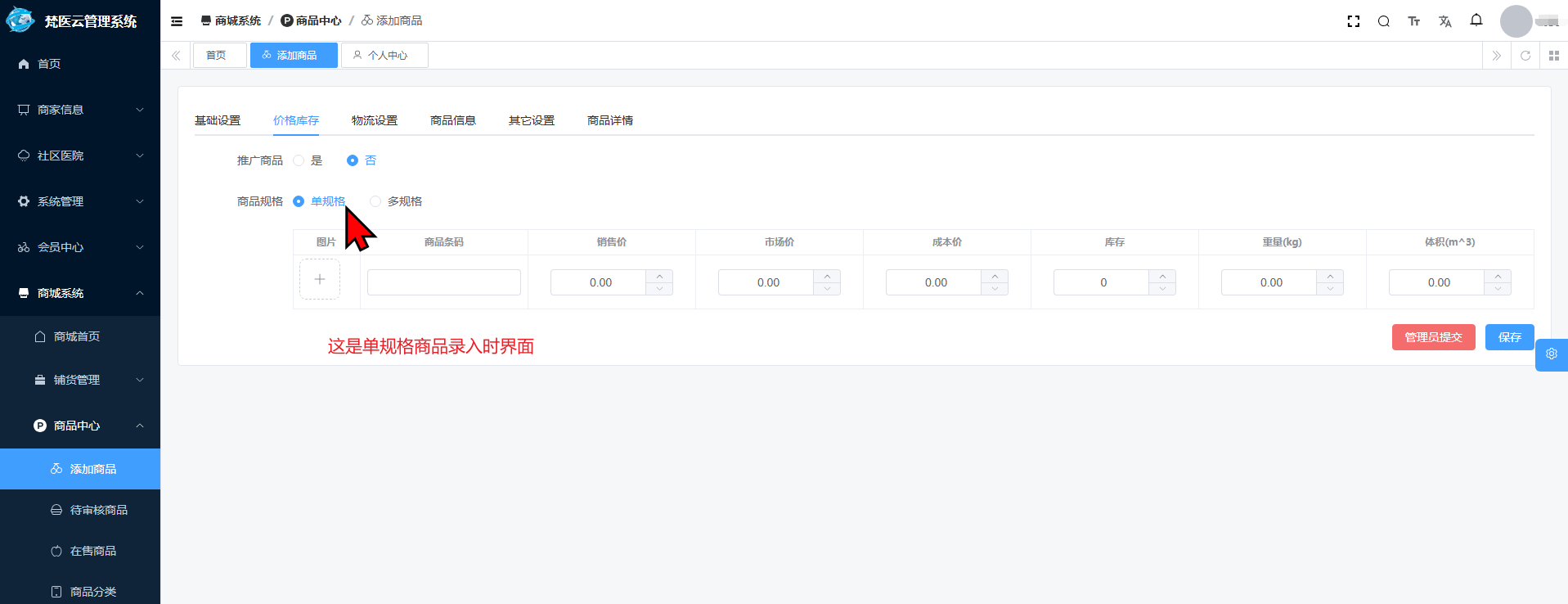The height and width of the screenshot is (604, 1568).
Task: Open 添加商品 sidebar item
Action: tap(80, 469)
